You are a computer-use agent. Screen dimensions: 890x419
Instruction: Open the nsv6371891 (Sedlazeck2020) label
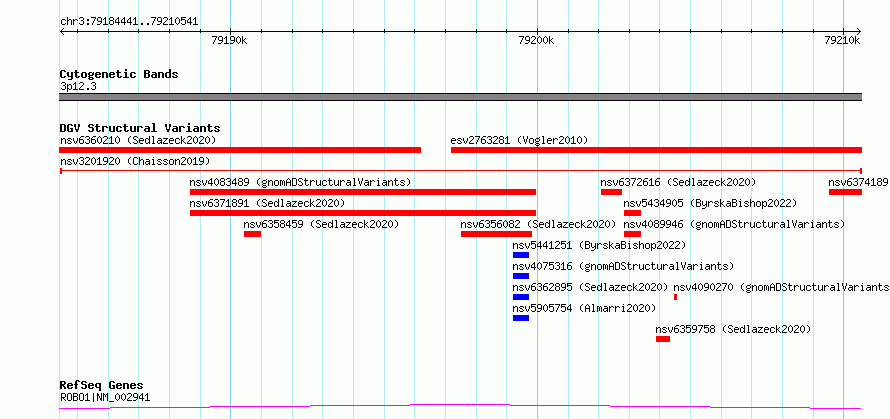(x=267, y=203)
